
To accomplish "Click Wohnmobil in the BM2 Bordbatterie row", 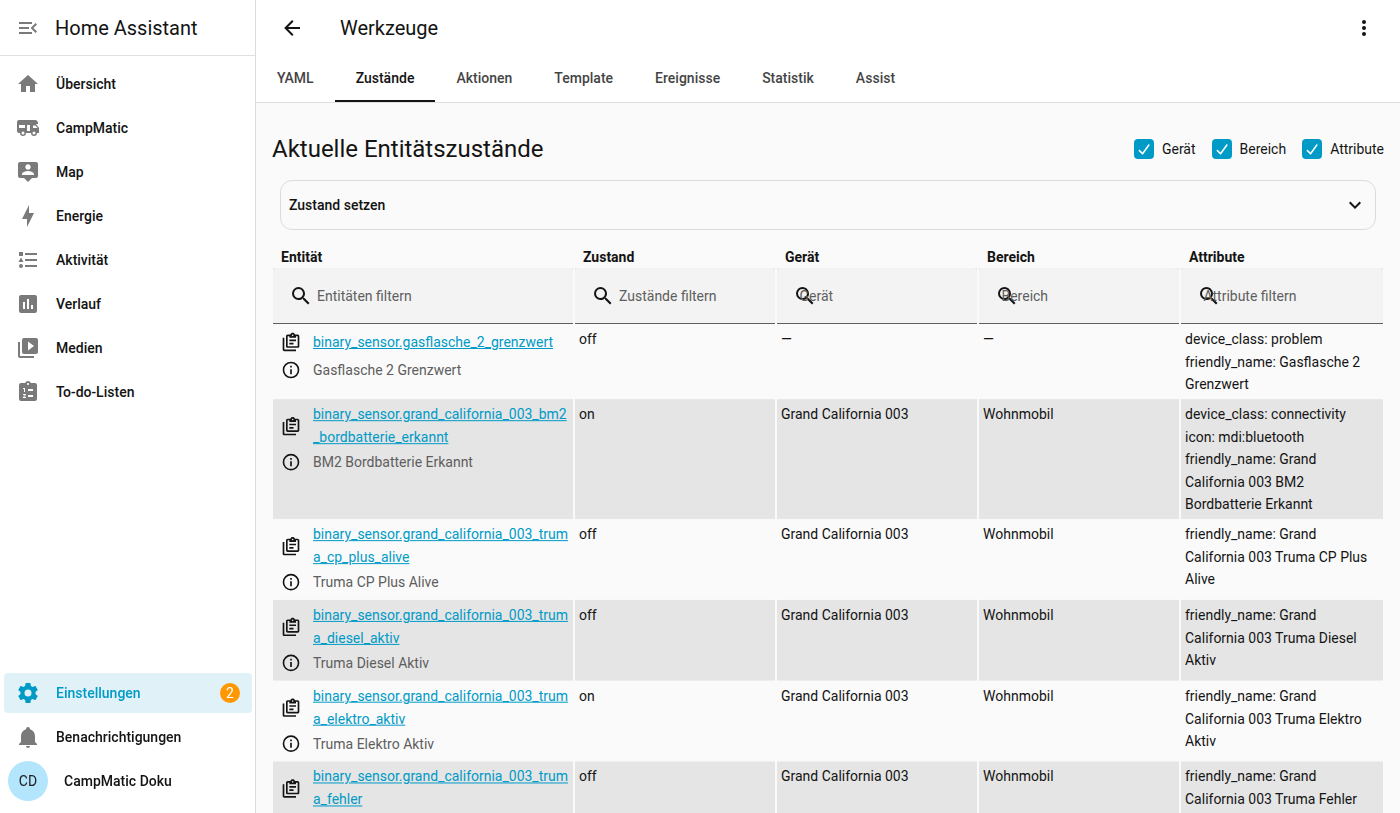I will click(x=1018, y=414).
